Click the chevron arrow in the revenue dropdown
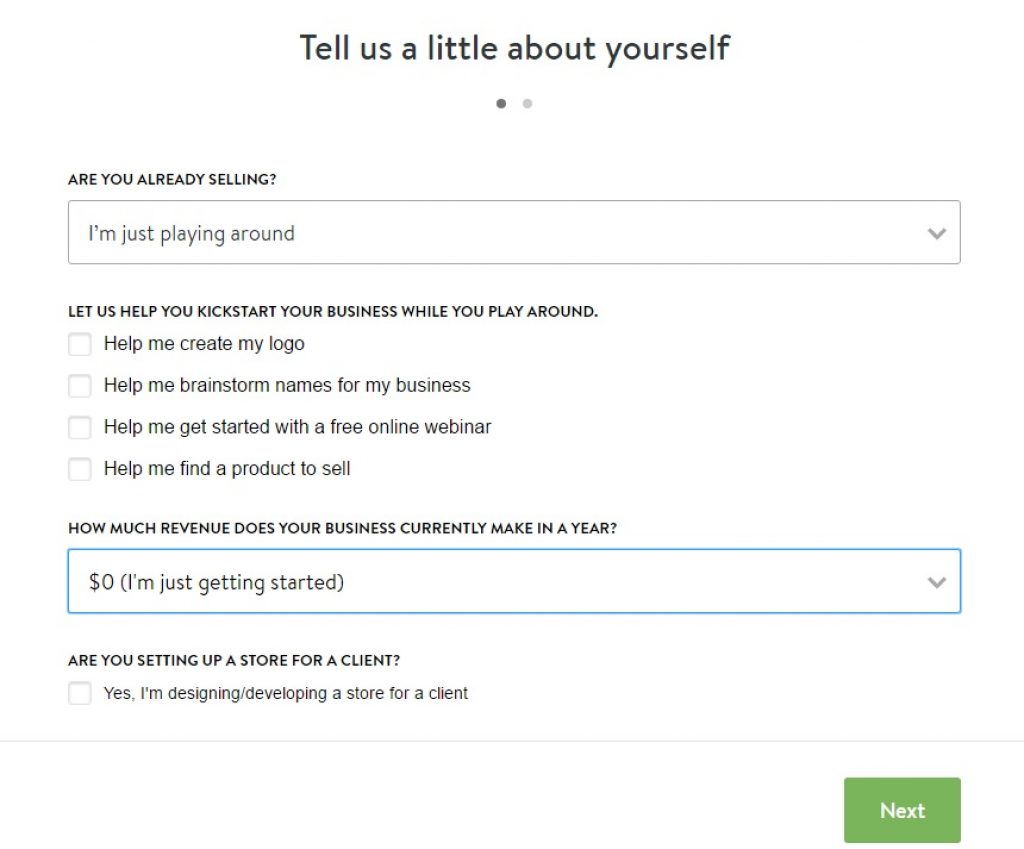The image size is (1024, 849). point(936,582)
